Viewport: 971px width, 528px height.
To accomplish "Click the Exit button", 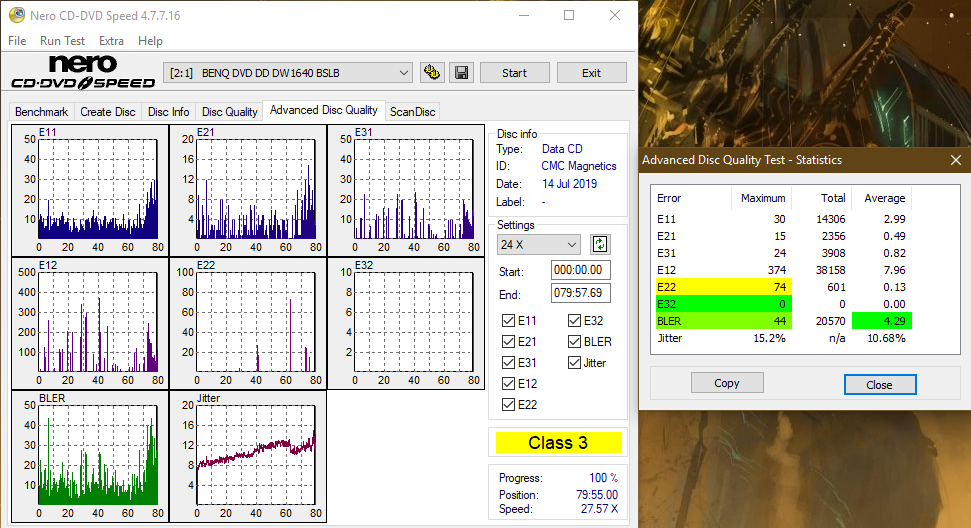I will tap(591, 73).
